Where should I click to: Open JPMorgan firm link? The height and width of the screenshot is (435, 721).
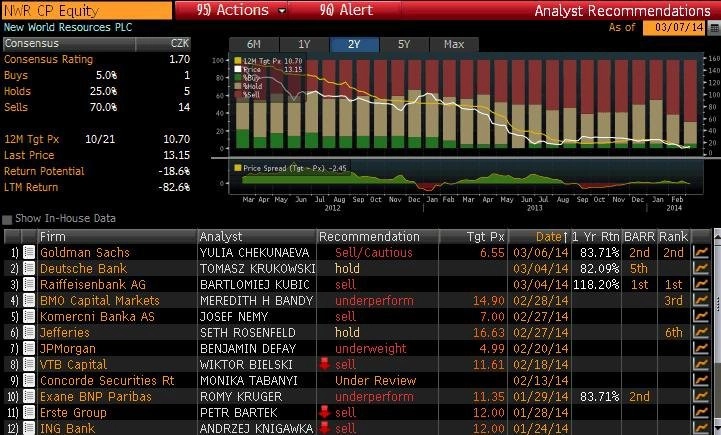pos(68,349)
